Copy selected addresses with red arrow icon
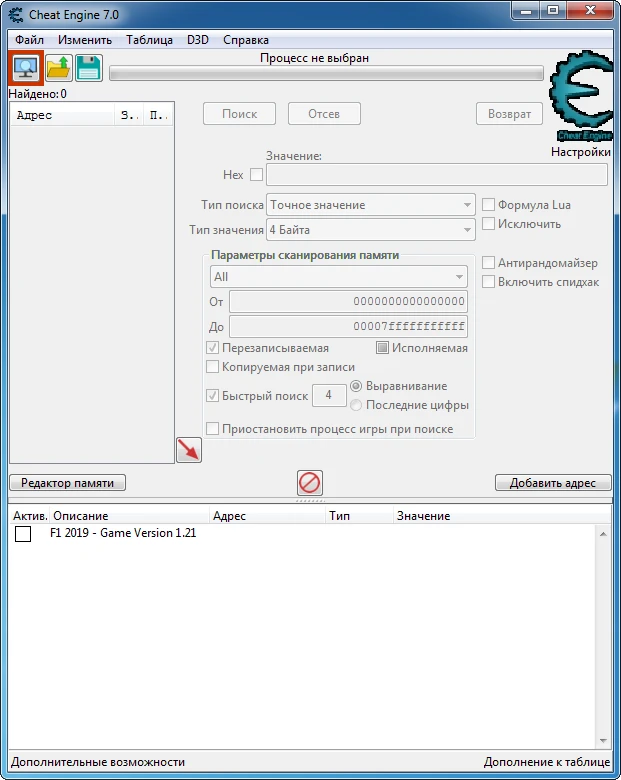Screen dimensions: 621x780 coord(189,450)
